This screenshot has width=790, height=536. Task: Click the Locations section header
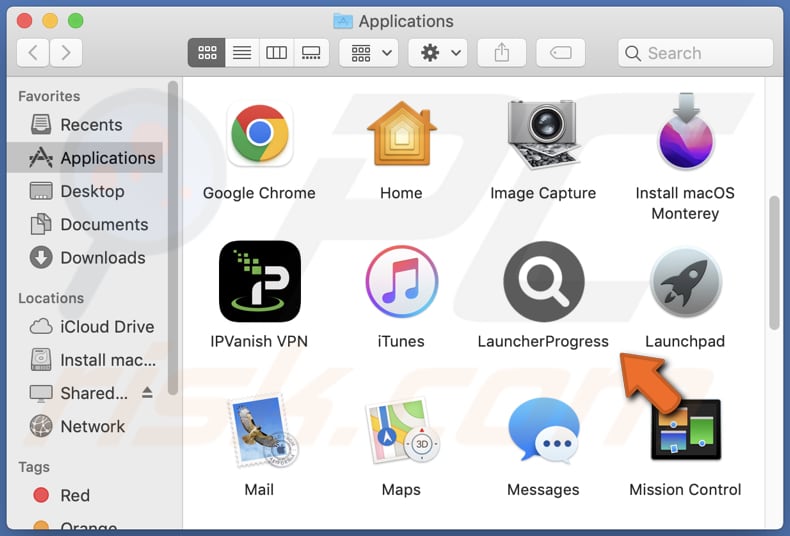(x=51, y=298)
